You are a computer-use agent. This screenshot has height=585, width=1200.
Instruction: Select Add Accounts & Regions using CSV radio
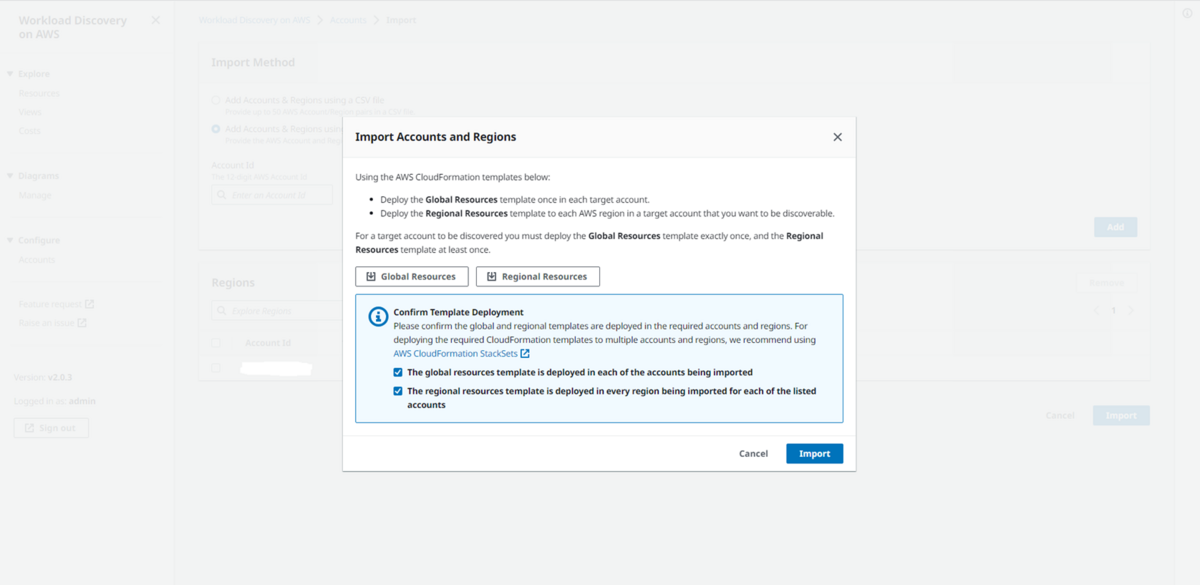(x=216, y=100)
